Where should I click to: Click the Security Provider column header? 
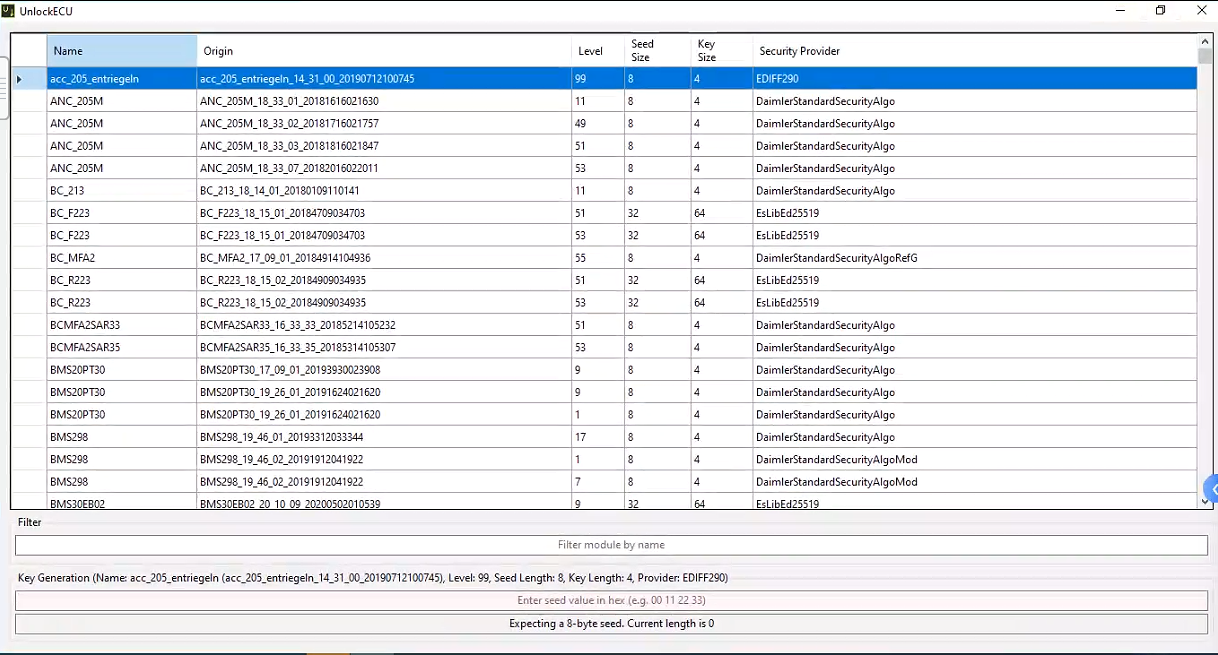[973, 51]
